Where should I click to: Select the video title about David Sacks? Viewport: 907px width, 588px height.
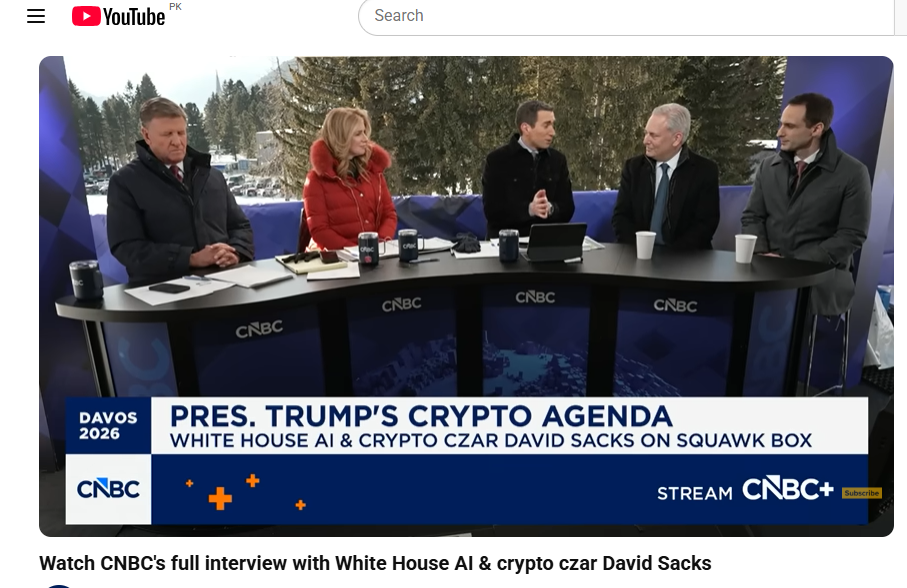point(375,563)
